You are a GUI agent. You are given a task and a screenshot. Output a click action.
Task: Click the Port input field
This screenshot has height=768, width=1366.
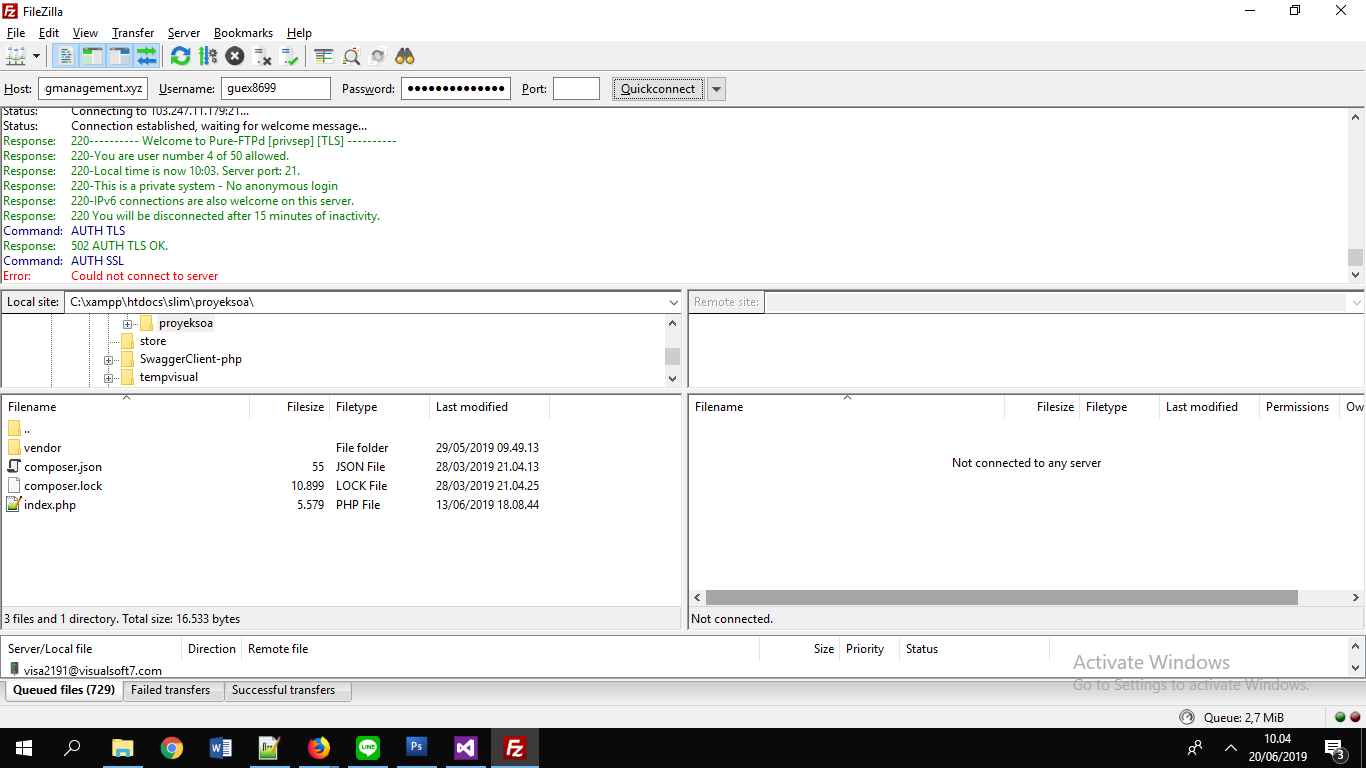(576, 89)
